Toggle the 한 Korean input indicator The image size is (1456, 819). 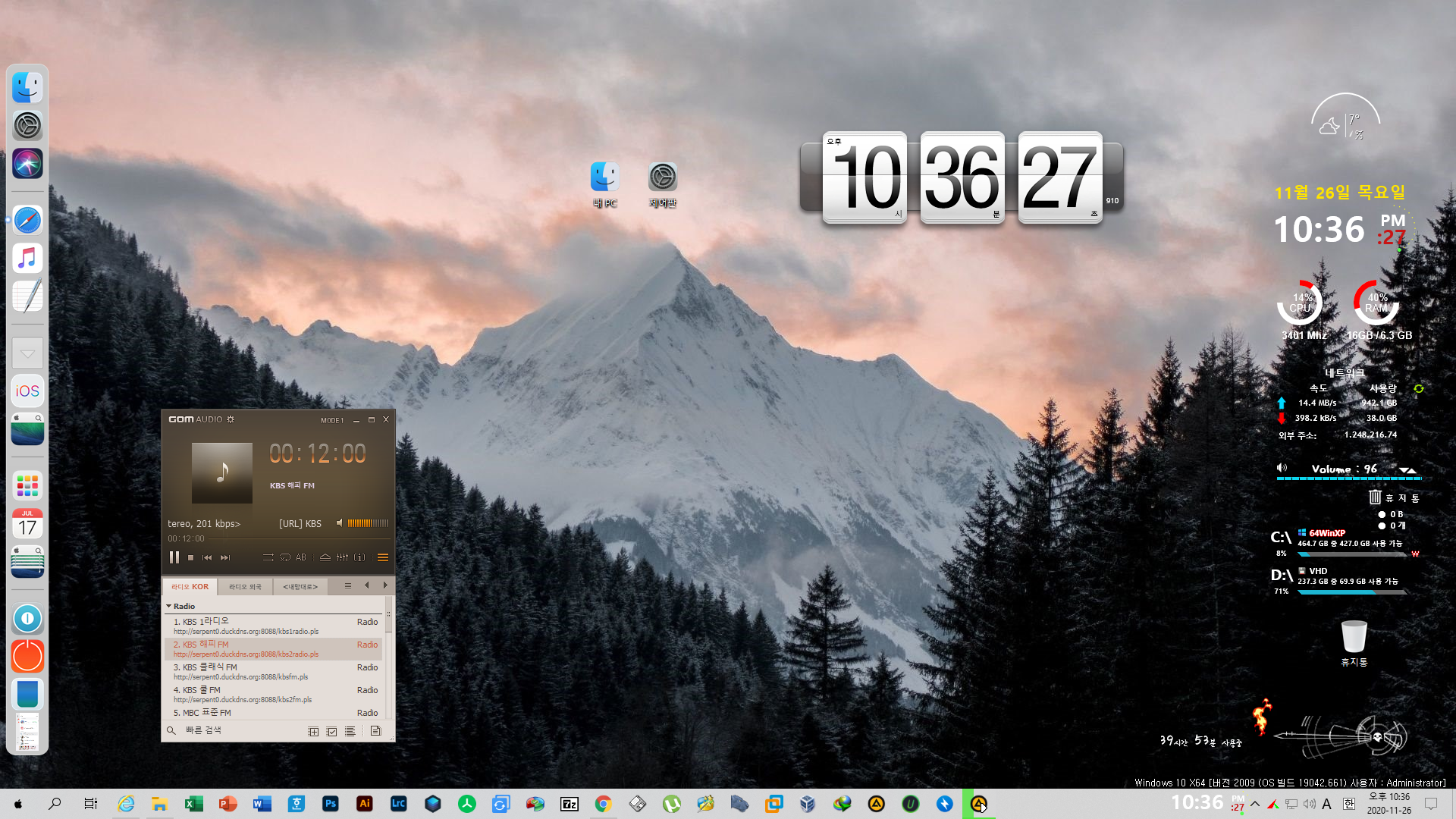point(1349,804)
